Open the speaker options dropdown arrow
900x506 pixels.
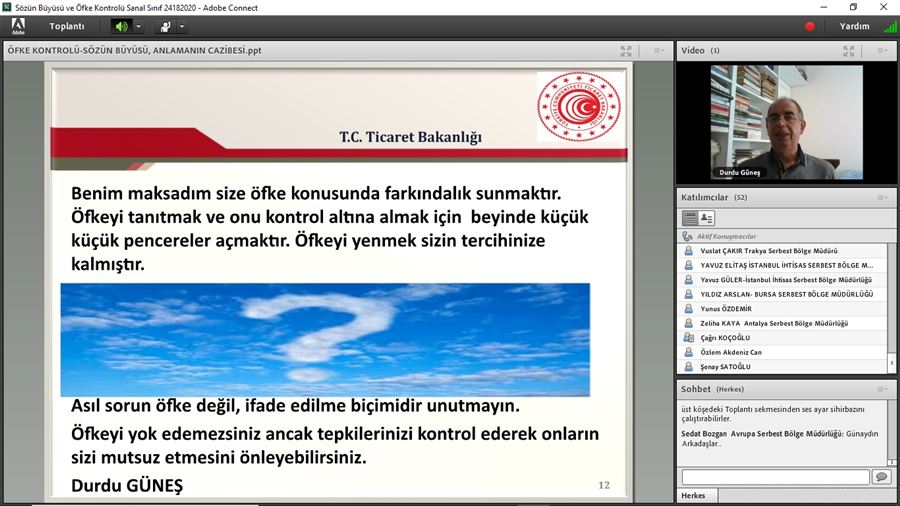(x=139, y=27)
